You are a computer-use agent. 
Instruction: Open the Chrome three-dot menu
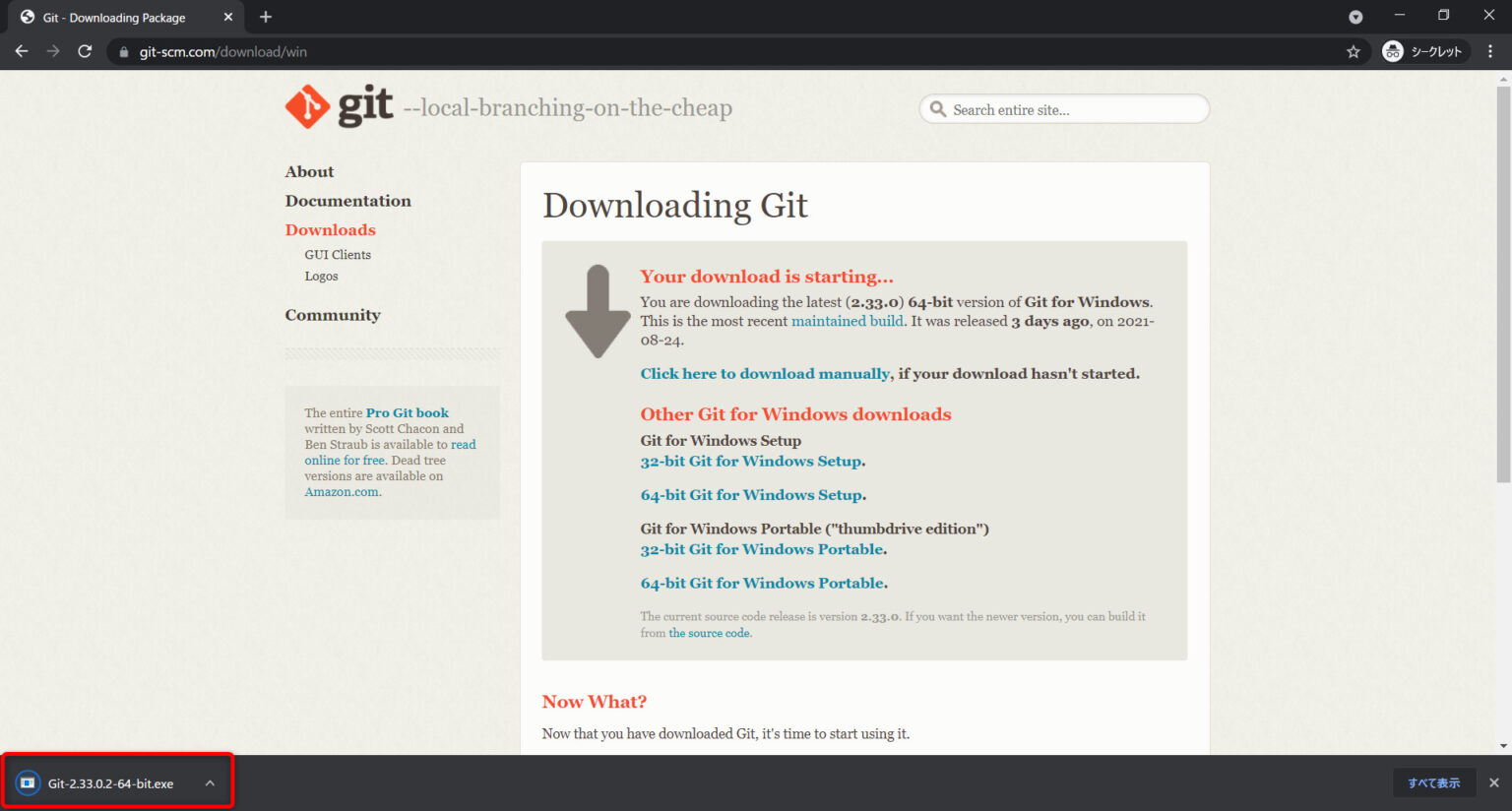(x=1490, y=51)
